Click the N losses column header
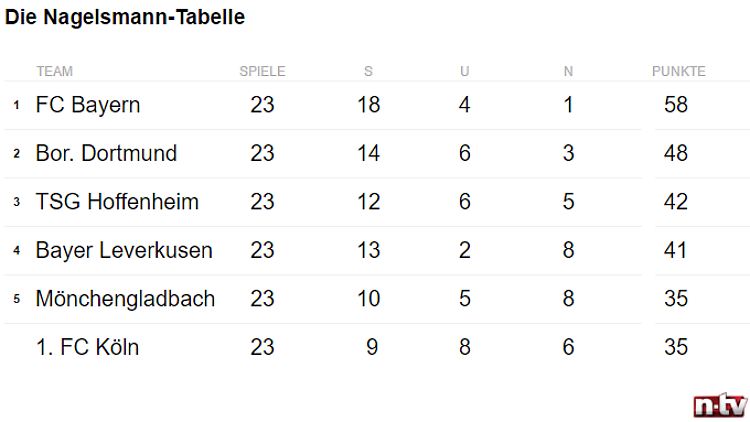This screenshot has width=750, height=422. [568, 71]
